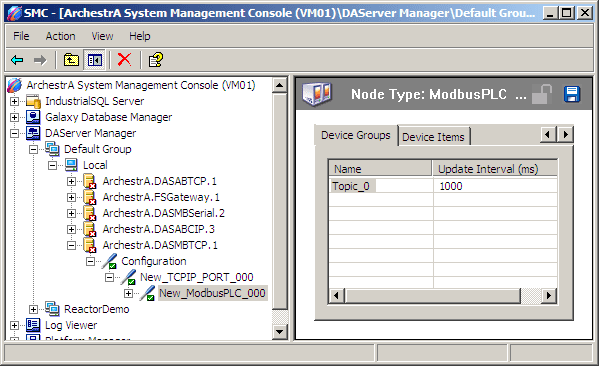Click the tree pane scroll up arrow
Screen dimensions: 599x366
pos(280,85)
